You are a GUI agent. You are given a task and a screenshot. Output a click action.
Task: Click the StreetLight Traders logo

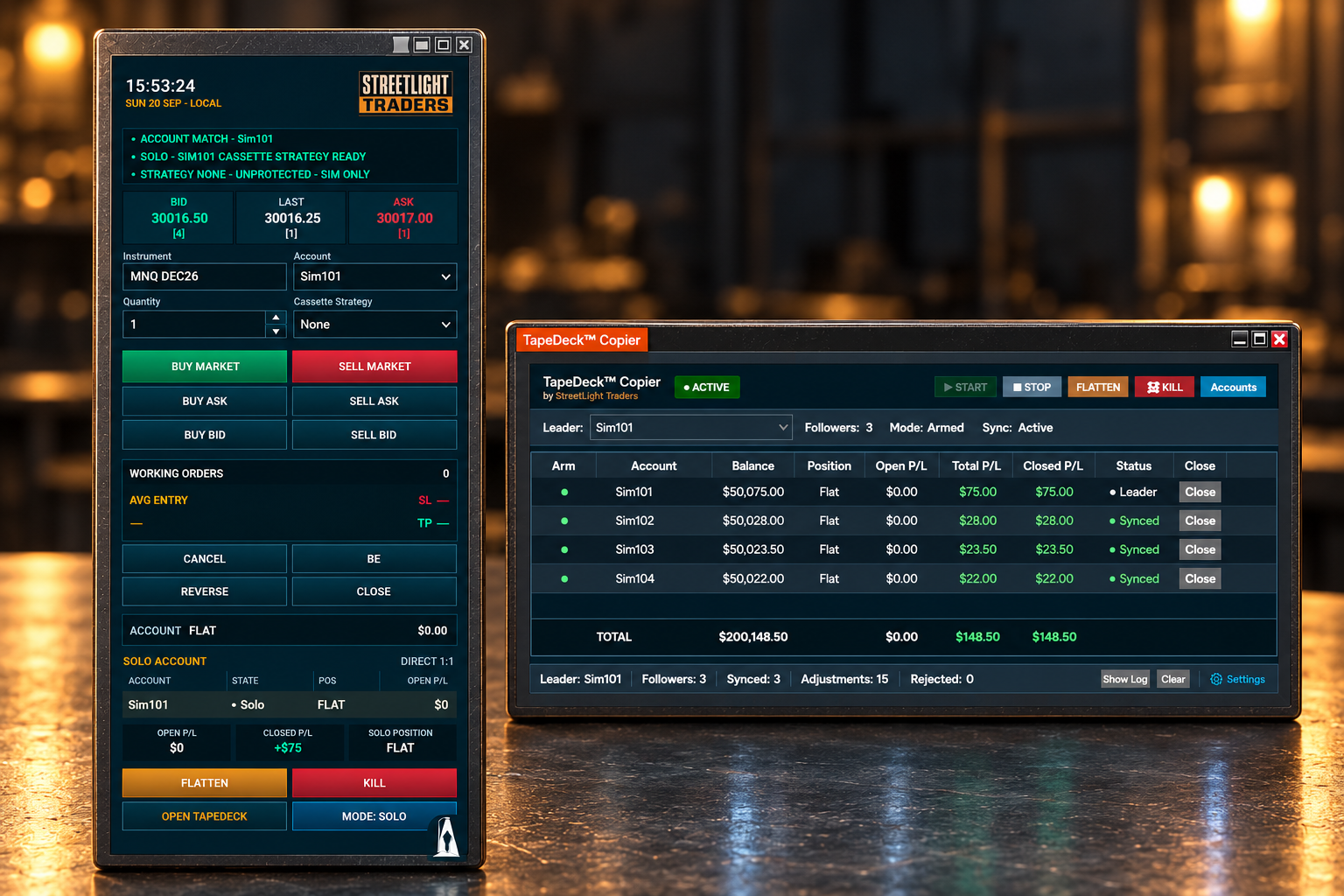pyautogui.click(x=406, y=93)
